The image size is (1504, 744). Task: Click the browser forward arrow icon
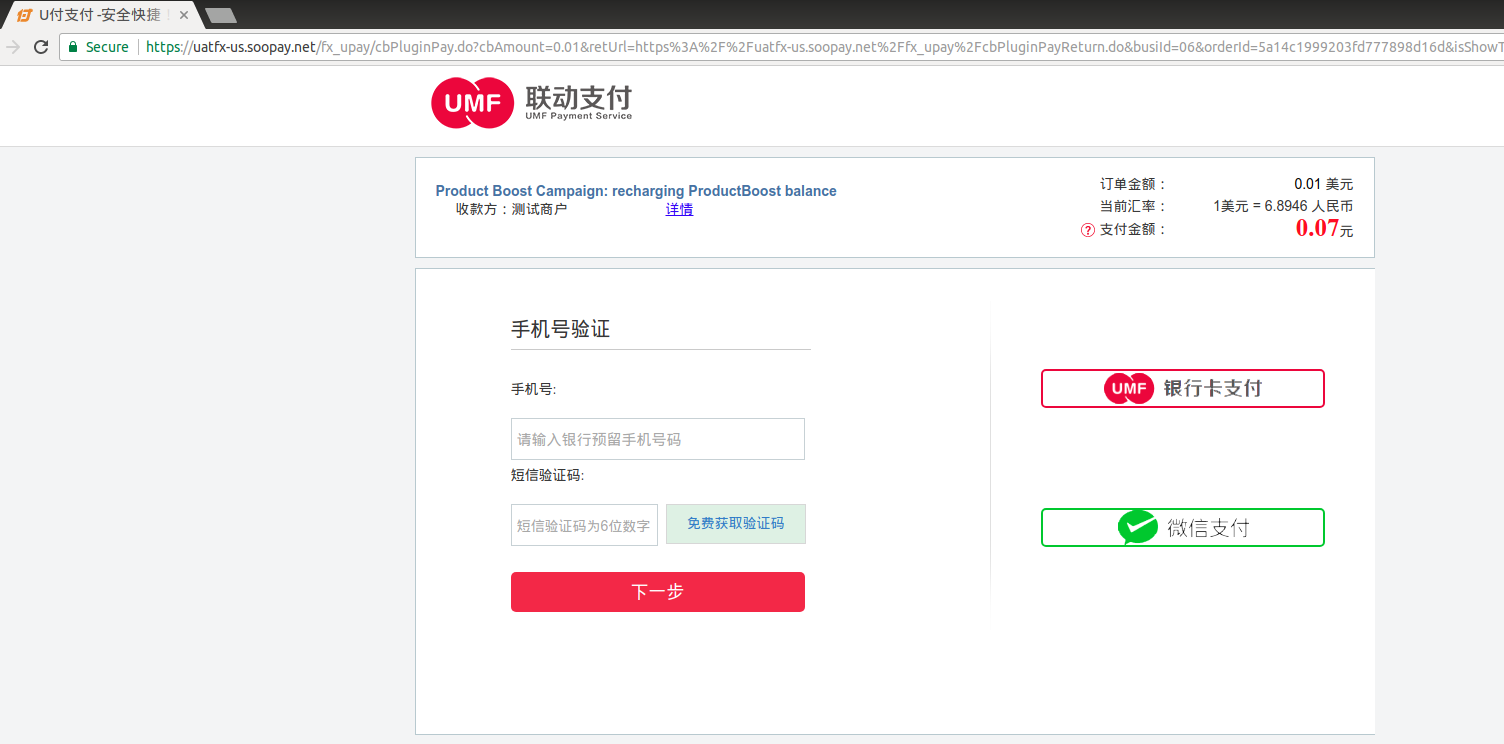(12, 46)
